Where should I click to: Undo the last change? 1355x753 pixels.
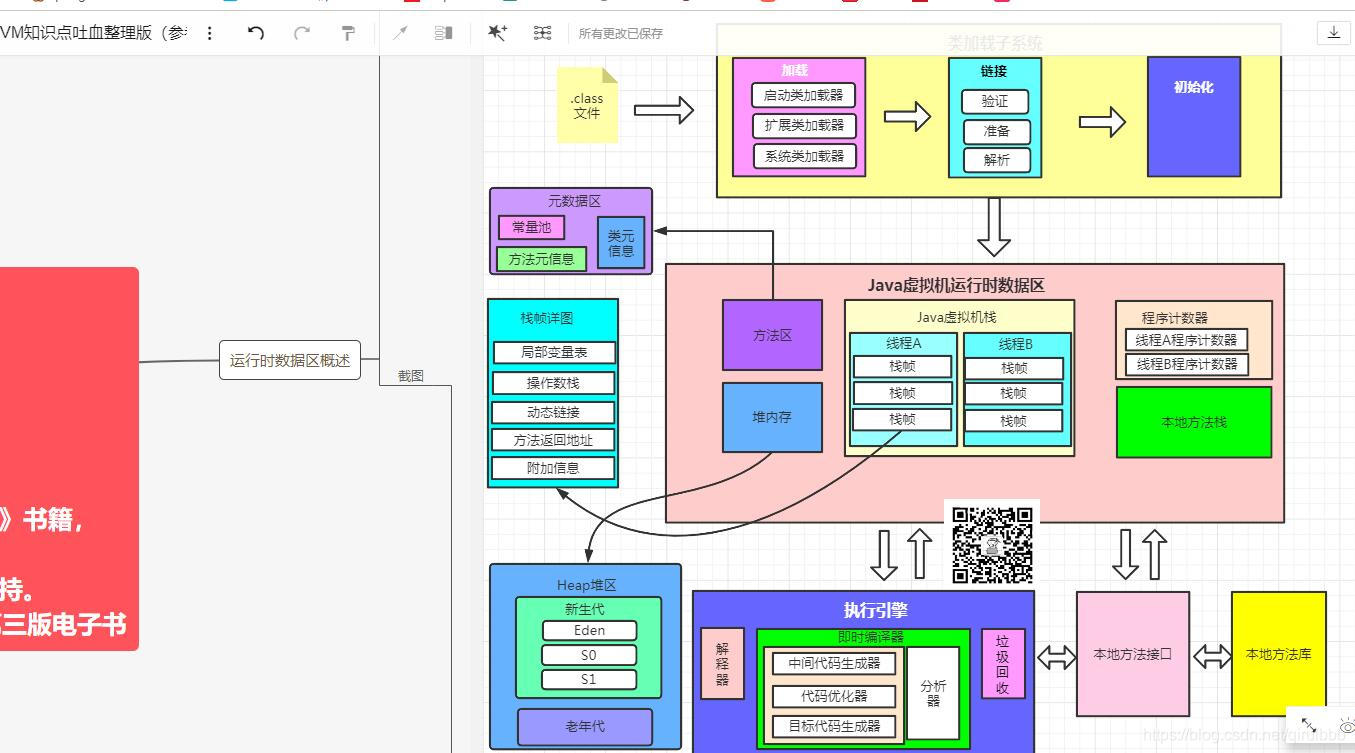(256, 33)
